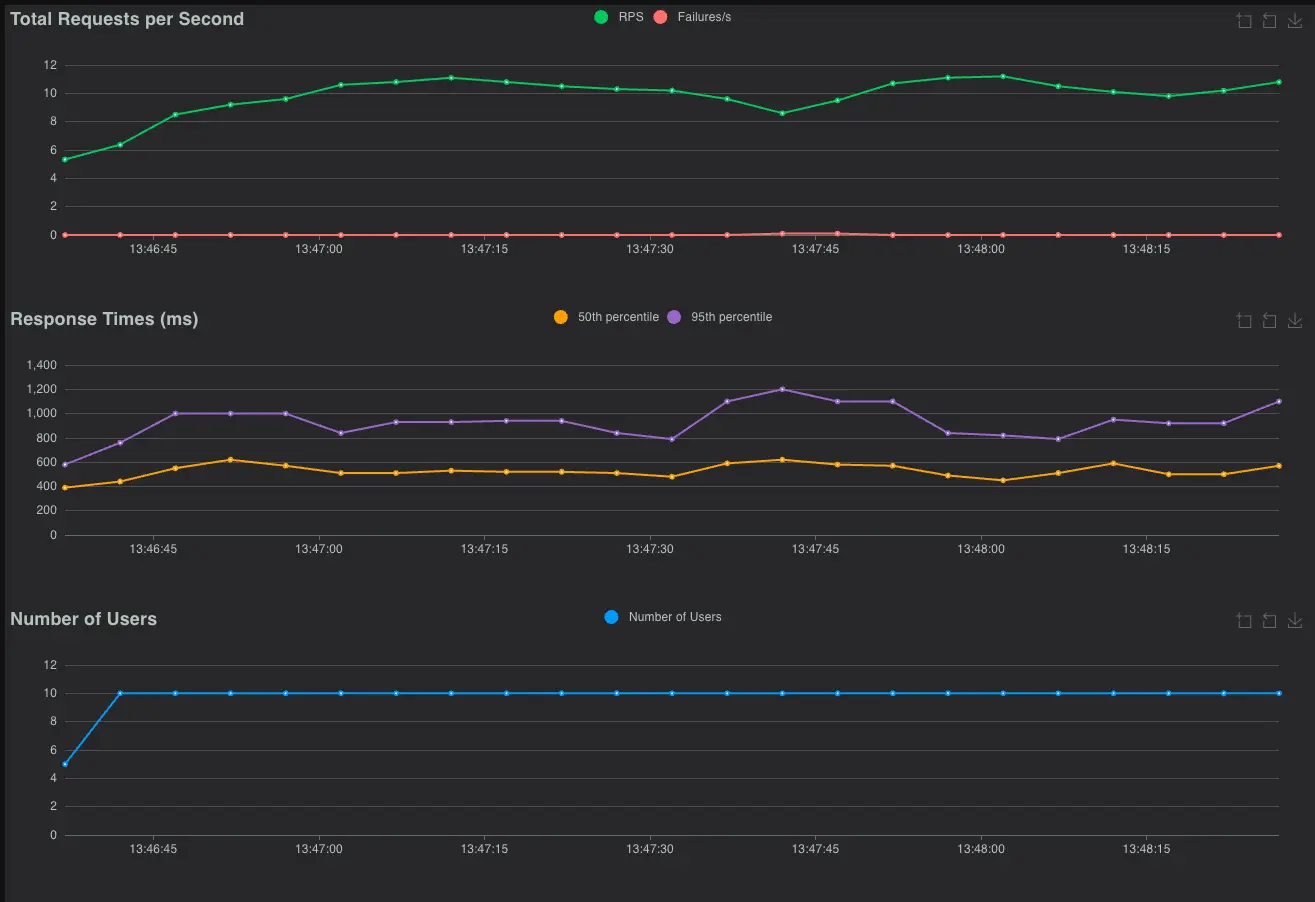
Task: Select the 1,200 ms peak on 95th percentile line
Action: click(782, 389)
